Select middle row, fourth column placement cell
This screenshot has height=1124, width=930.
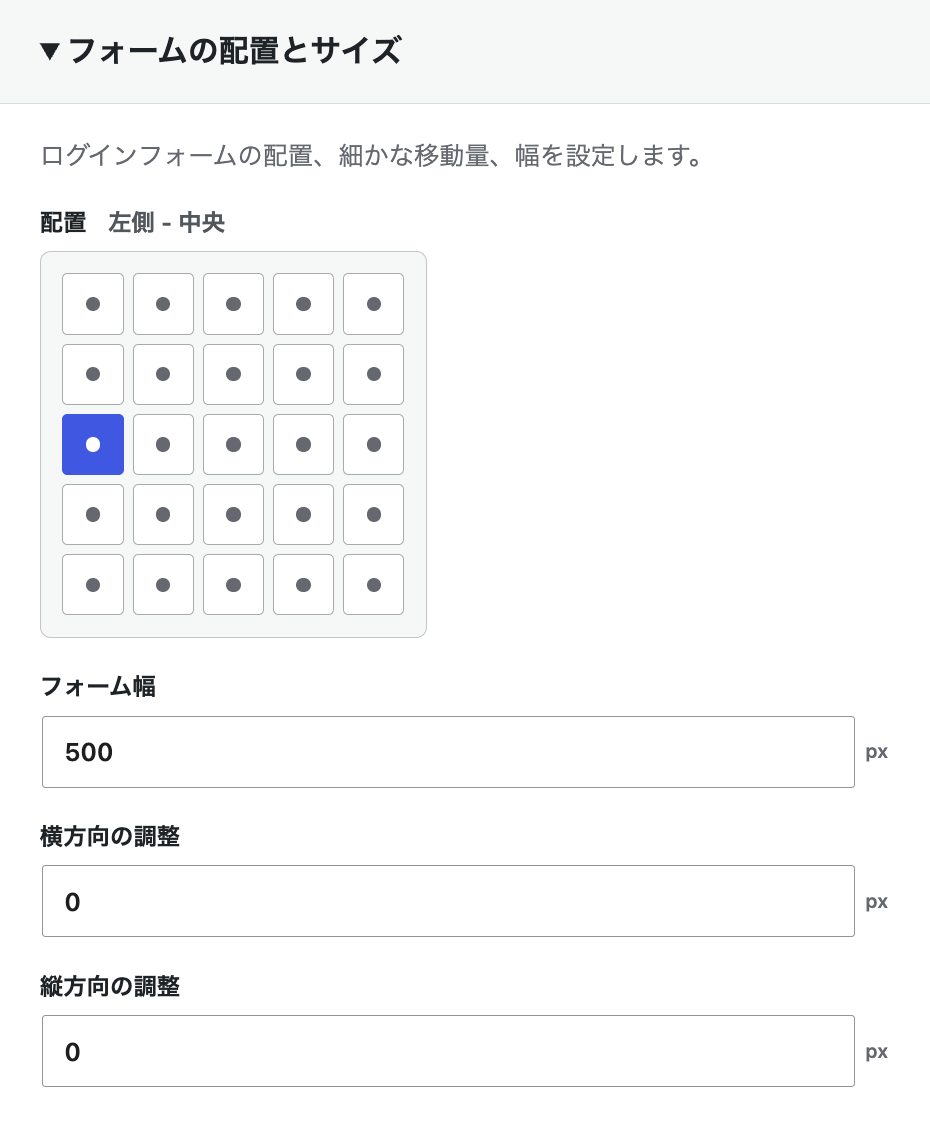tap(303, 444)
